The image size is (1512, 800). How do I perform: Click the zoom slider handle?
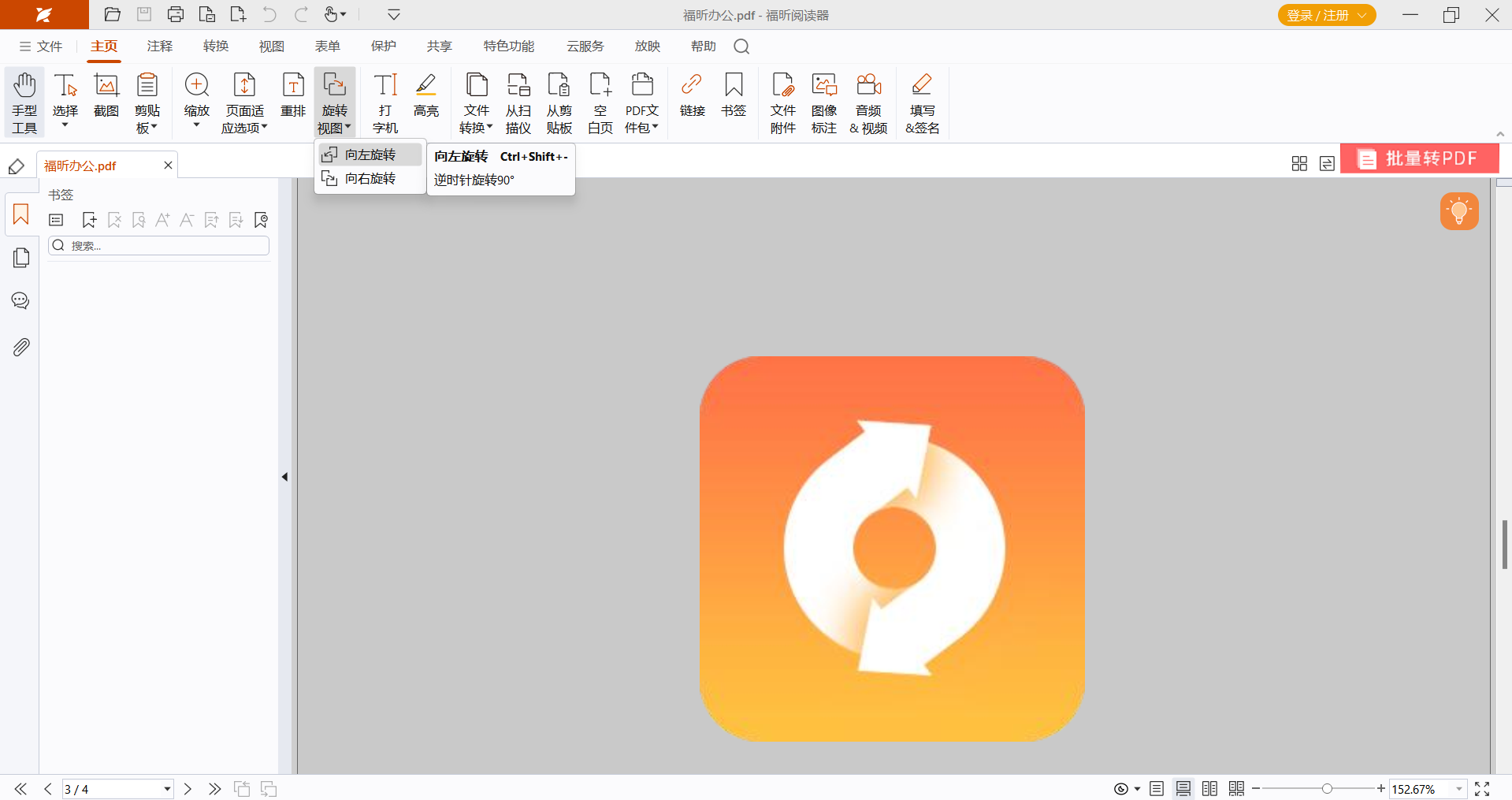[x=1327, y=789]
